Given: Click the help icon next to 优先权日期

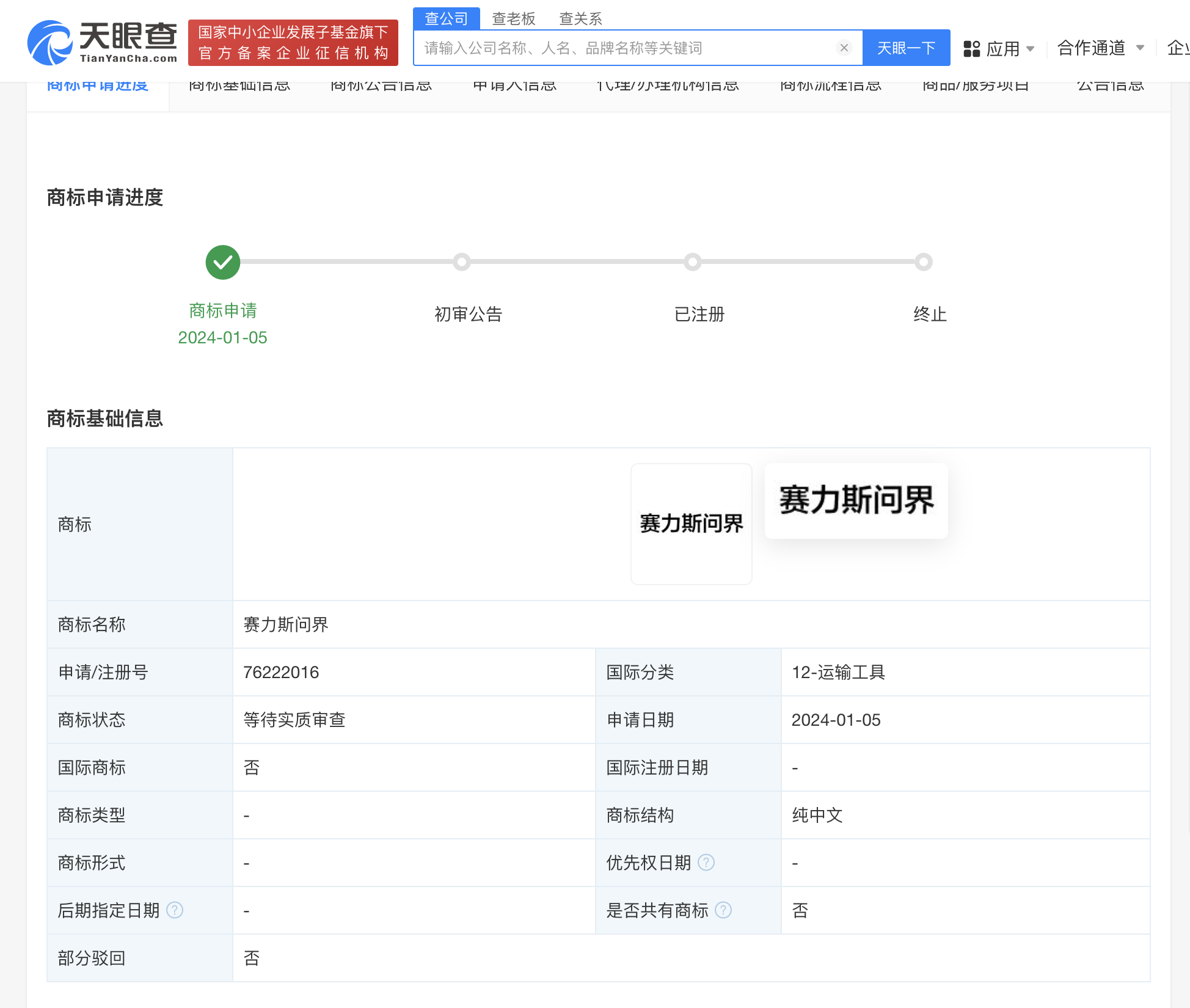Looking at the screenshot, I should (x=706, y=862).
